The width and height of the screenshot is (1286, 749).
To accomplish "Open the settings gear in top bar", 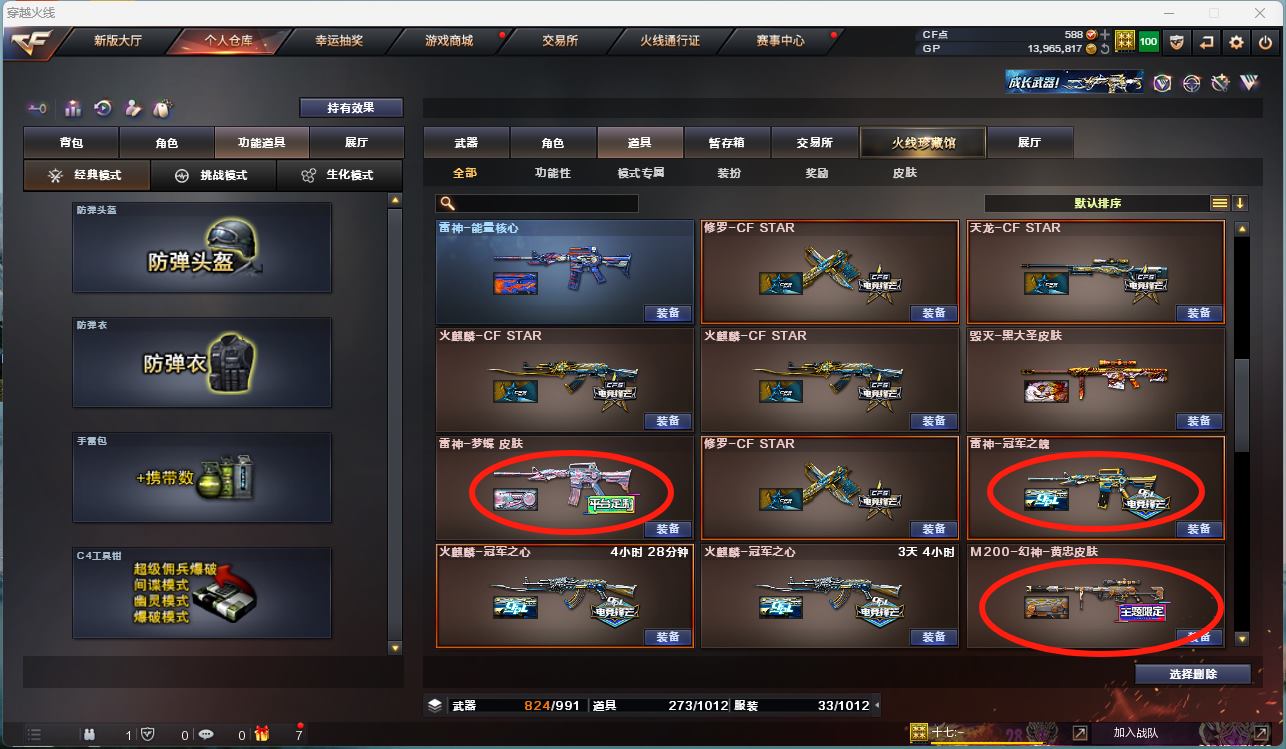I will click(x=1237, y=42).
